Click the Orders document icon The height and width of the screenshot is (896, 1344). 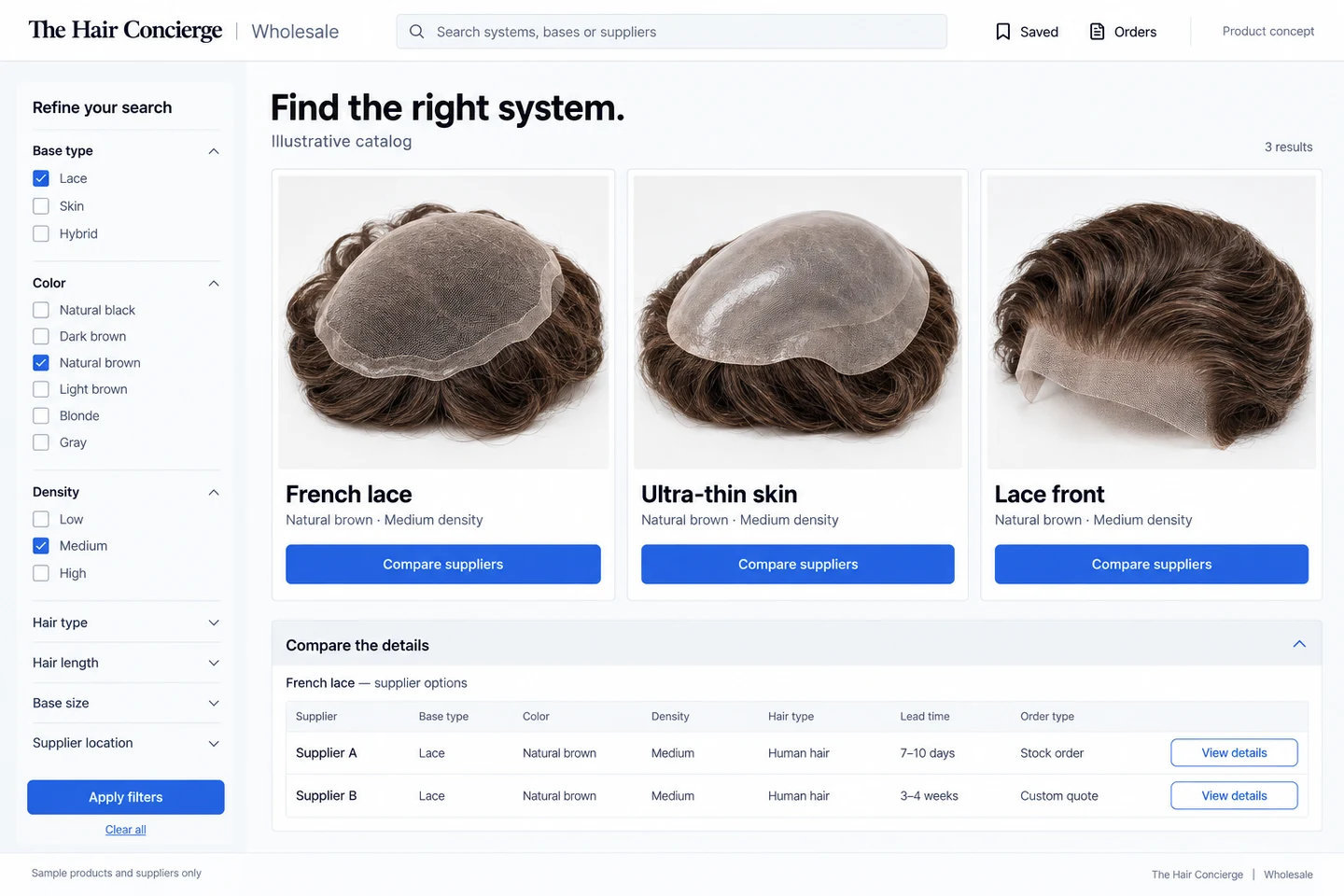click(x=1098, y=32)
